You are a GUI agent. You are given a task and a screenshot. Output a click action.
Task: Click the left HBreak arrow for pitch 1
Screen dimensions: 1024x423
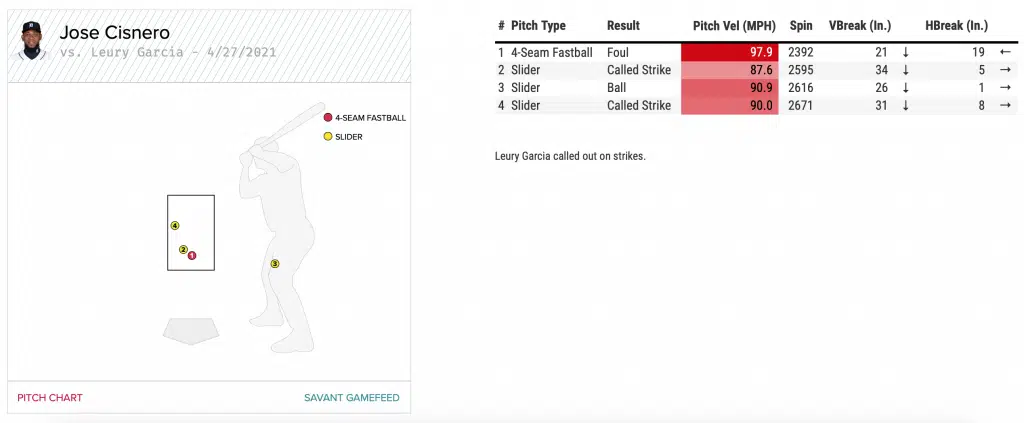pyautogui.click(x=1005, y=52)
